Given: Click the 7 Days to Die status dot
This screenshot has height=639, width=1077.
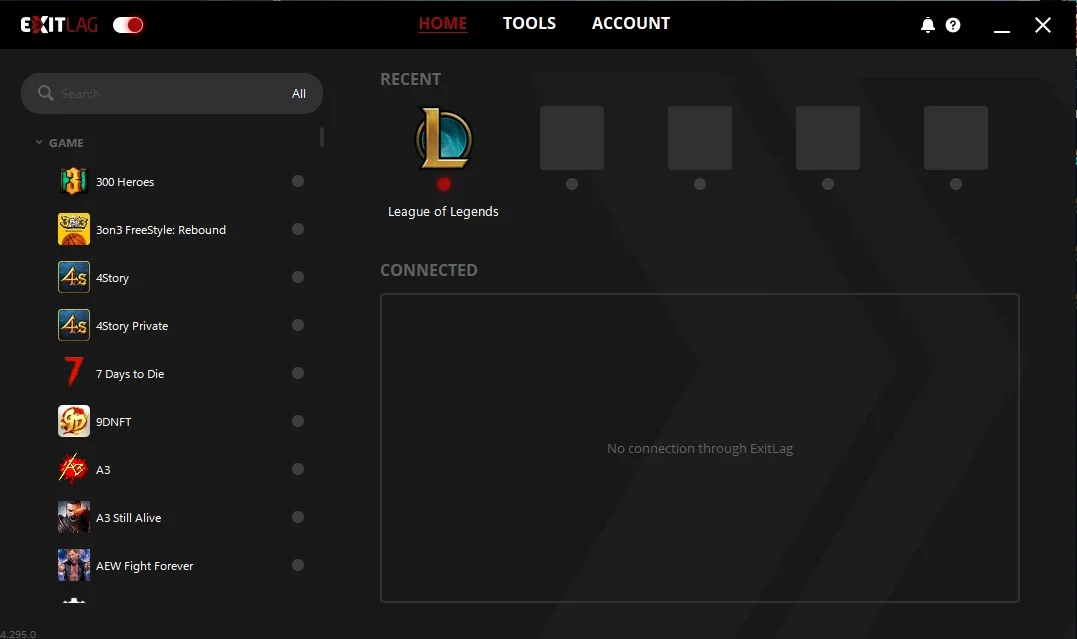Looking at the screenshot, I should (x=298, y=373).
